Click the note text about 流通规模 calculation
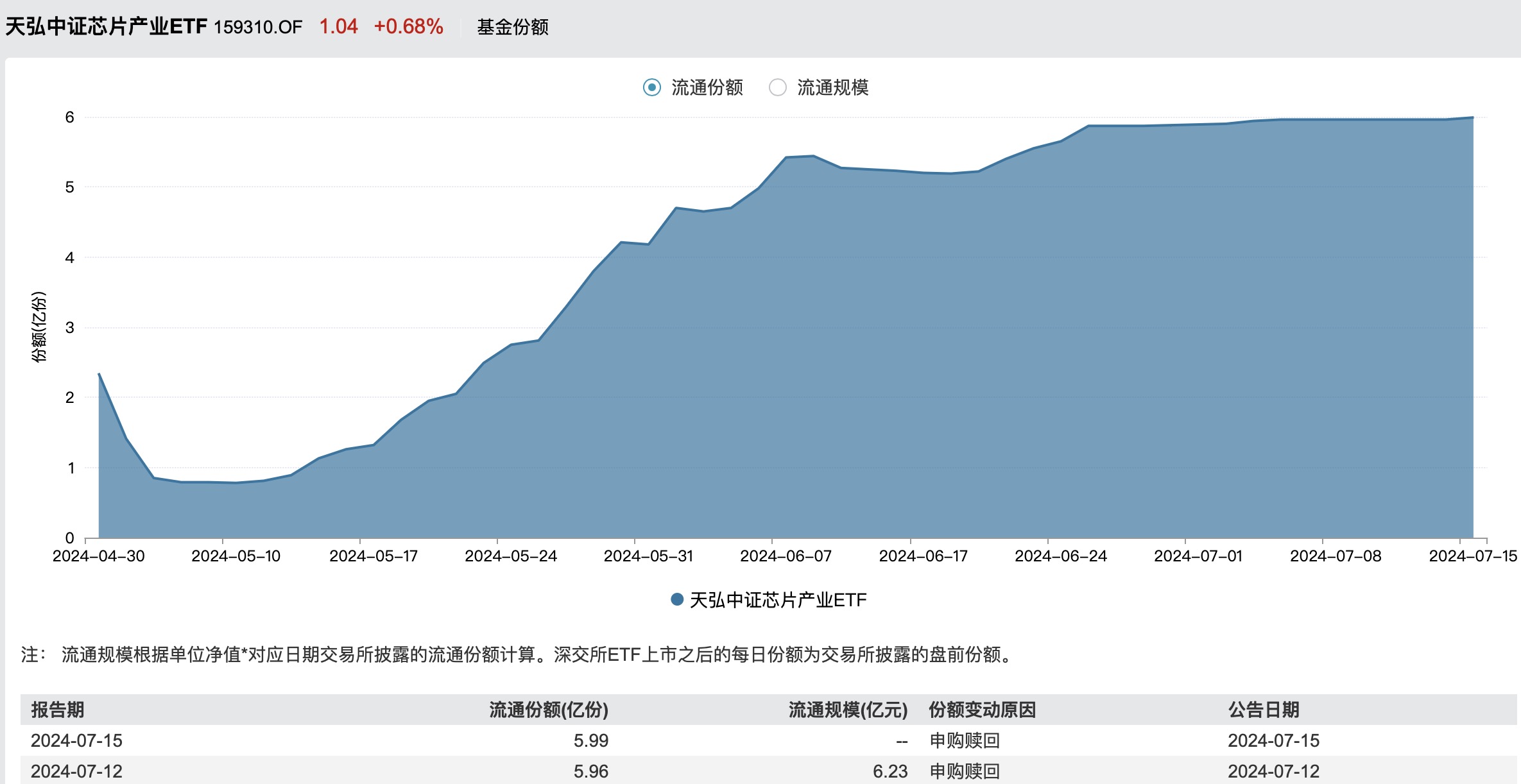This screenshot has width=1521, height=784. click(x=517, y=654)
